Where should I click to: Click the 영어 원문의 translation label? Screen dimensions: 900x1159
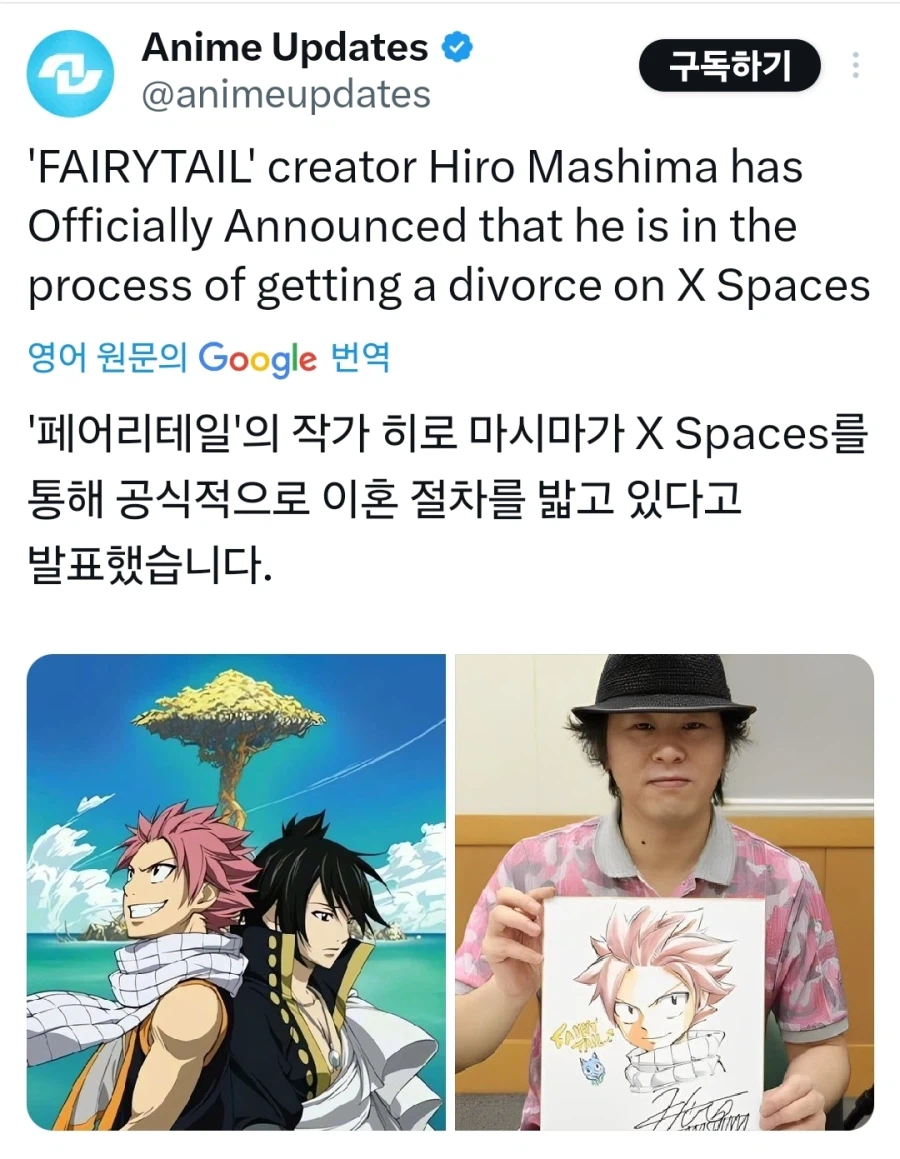(x=107, y=358)
